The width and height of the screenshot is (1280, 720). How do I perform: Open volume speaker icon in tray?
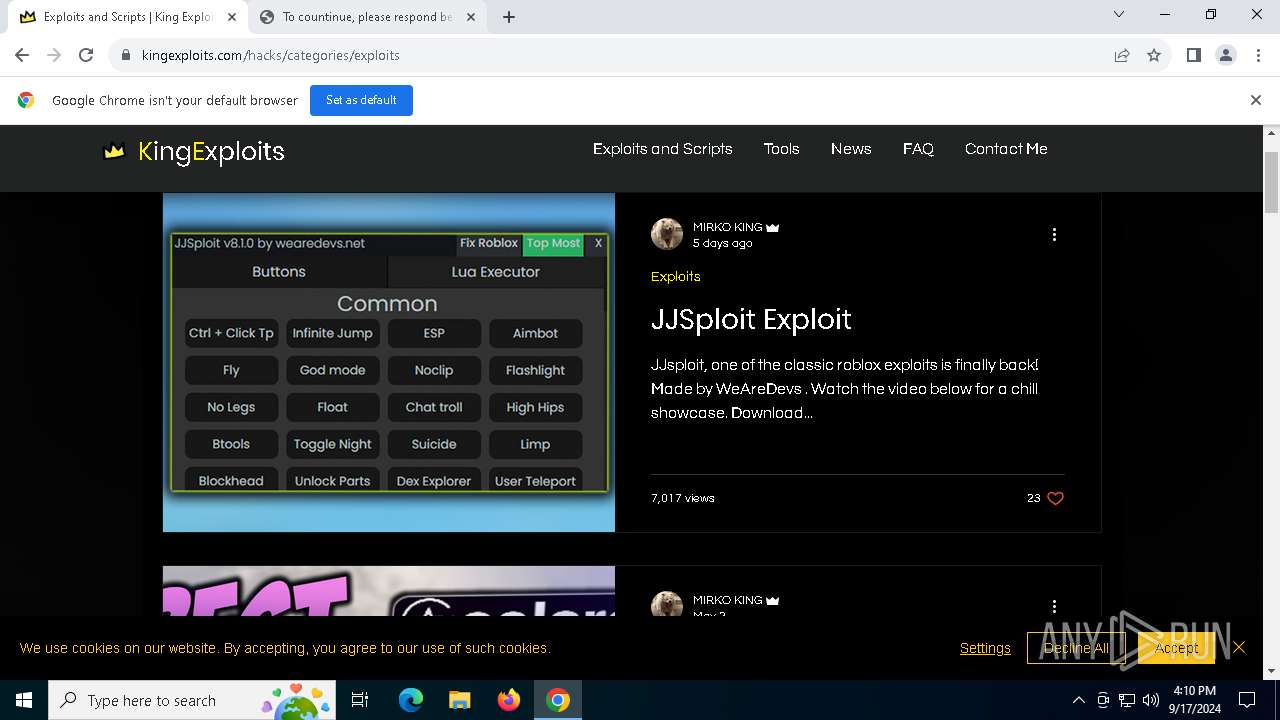[x=1150, y=700]
